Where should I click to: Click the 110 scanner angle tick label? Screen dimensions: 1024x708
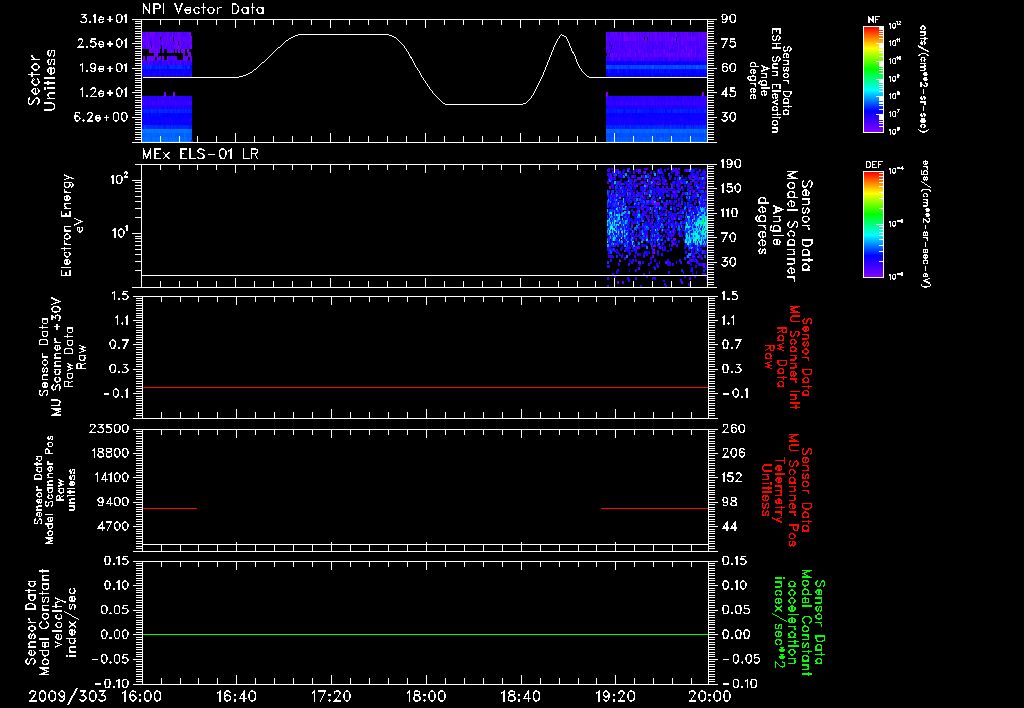tap(731, 213)
